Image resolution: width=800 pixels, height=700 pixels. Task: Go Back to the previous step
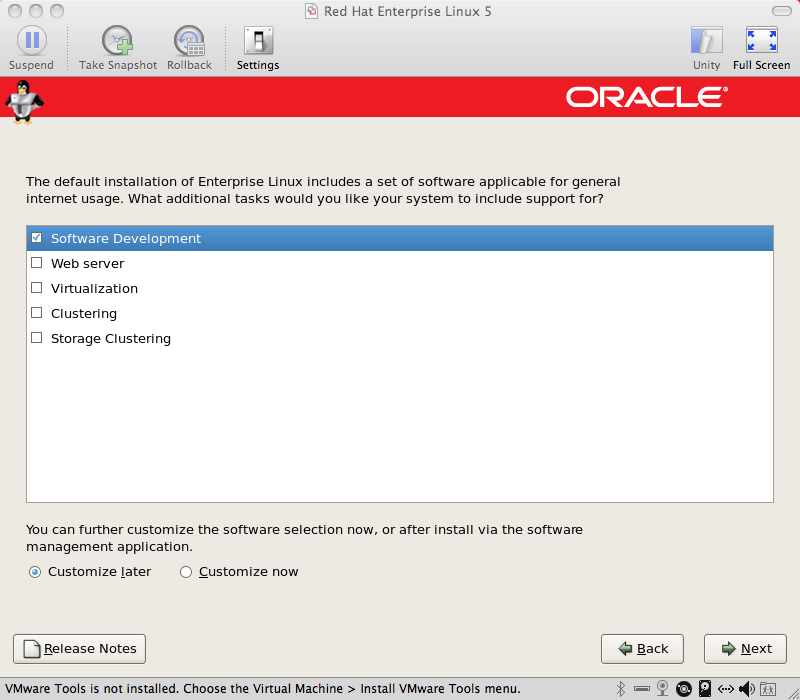(642, 649)
